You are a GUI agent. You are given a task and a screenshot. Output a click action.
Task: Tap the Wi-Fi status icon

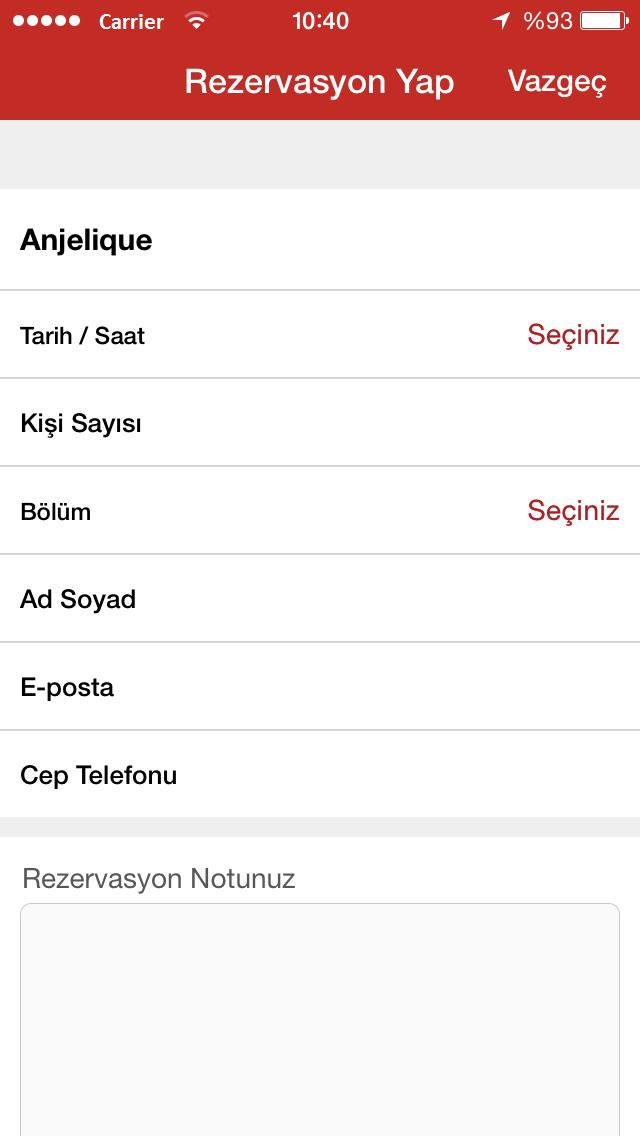[197, 21]
